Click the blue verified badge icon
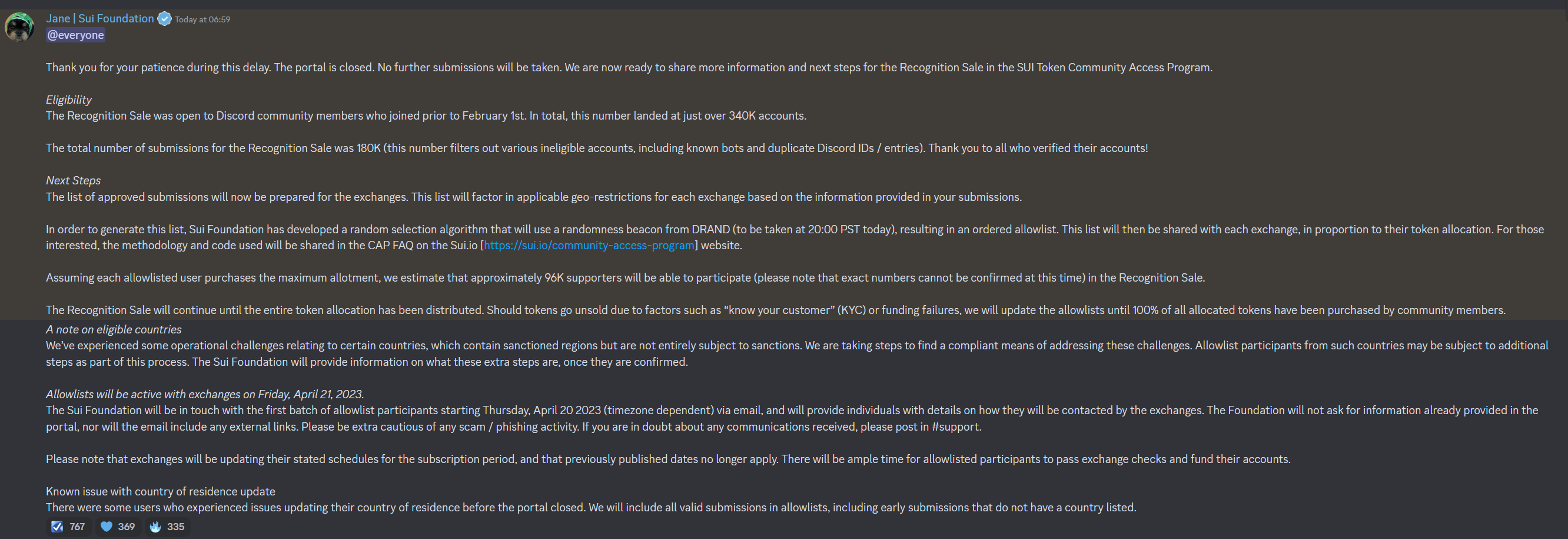Image resolution: width=1568 pixels, height=539 pixels. pos(164,19)
